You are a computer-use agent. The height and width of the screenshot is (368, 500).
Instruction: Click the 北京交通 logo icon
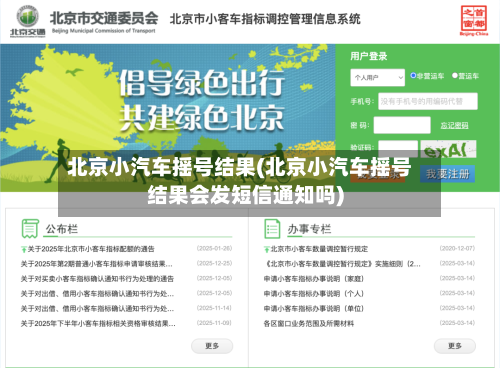pos(27,21)
